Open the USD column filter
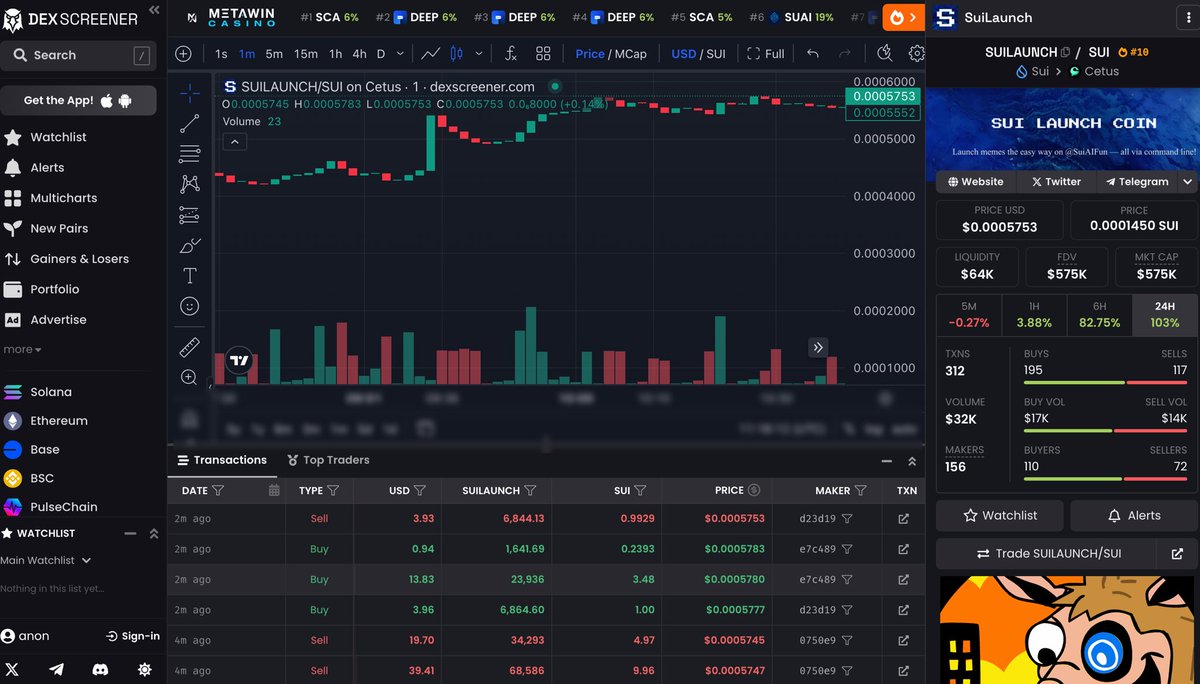 click(420, 491)
